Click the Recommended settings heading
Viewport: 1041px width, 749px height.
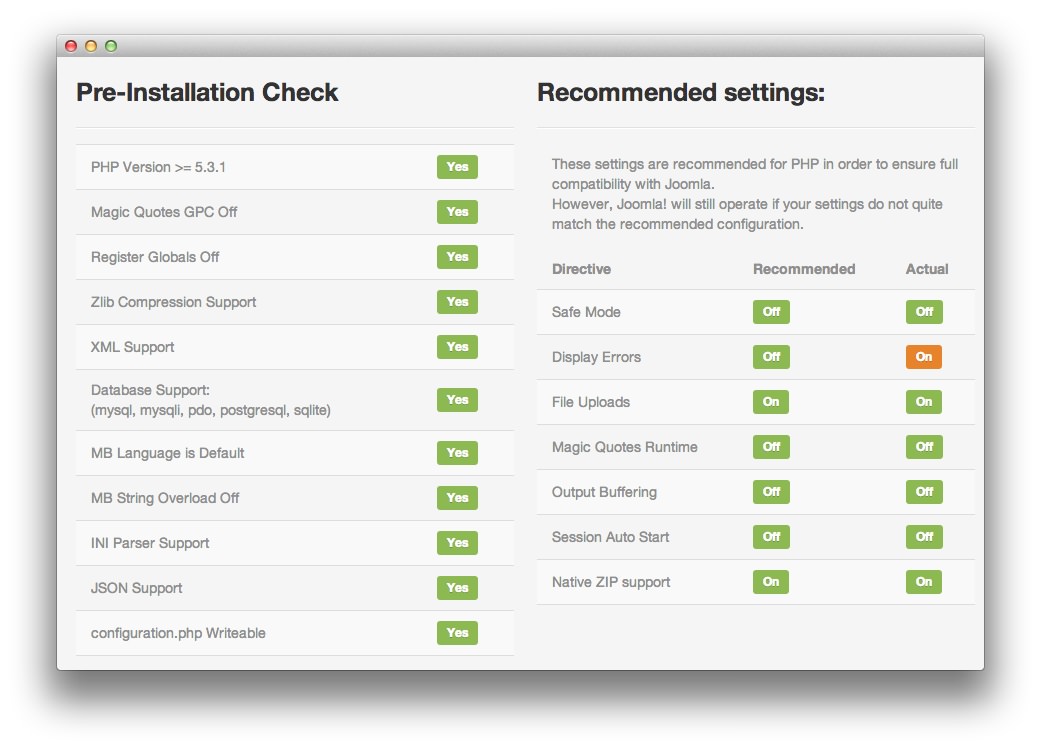[680, 93]
